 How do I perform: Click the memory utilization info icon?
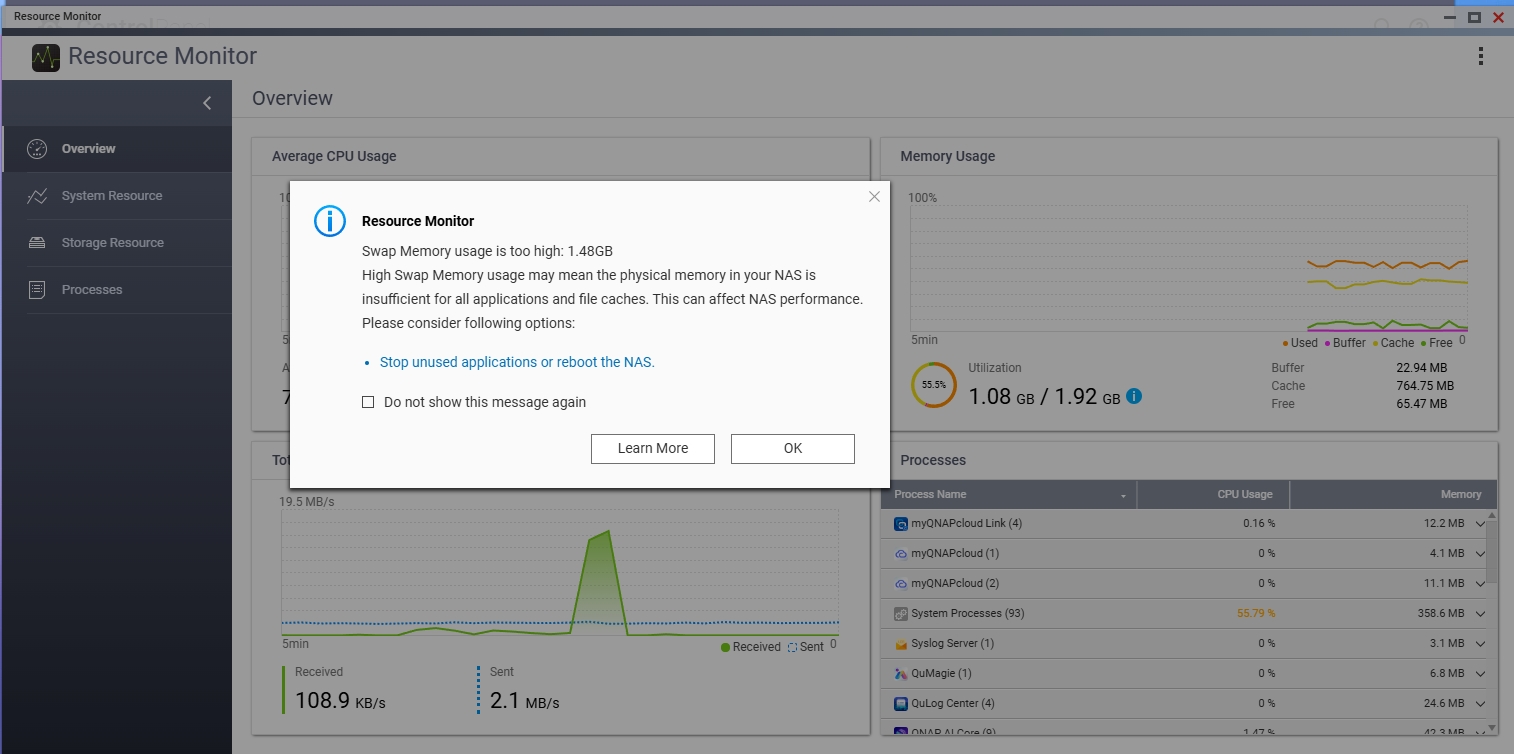[1134, 396]
